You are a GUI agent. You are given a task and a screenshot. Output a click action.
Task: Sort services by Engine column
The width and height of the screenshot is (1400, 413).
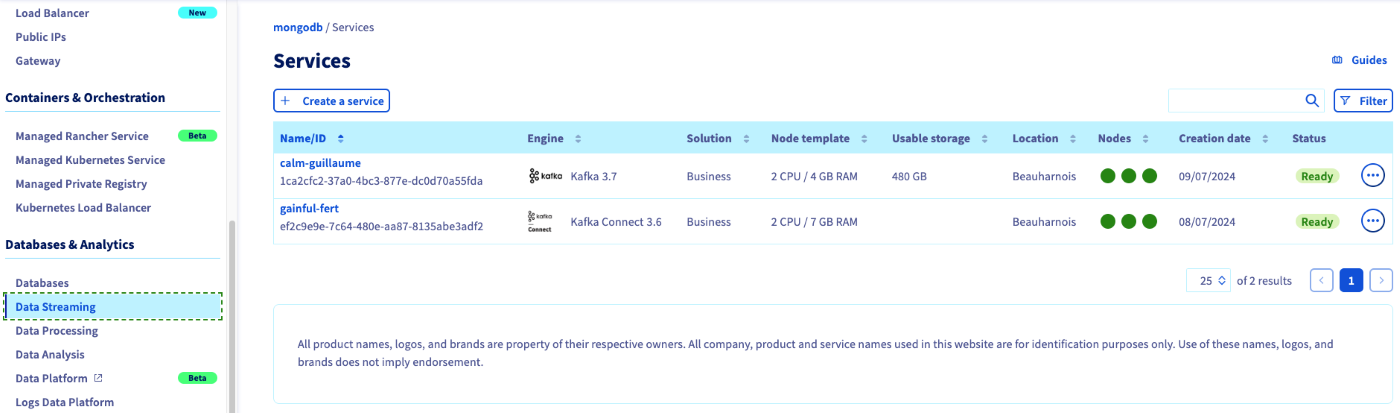(x=578, y=138)
